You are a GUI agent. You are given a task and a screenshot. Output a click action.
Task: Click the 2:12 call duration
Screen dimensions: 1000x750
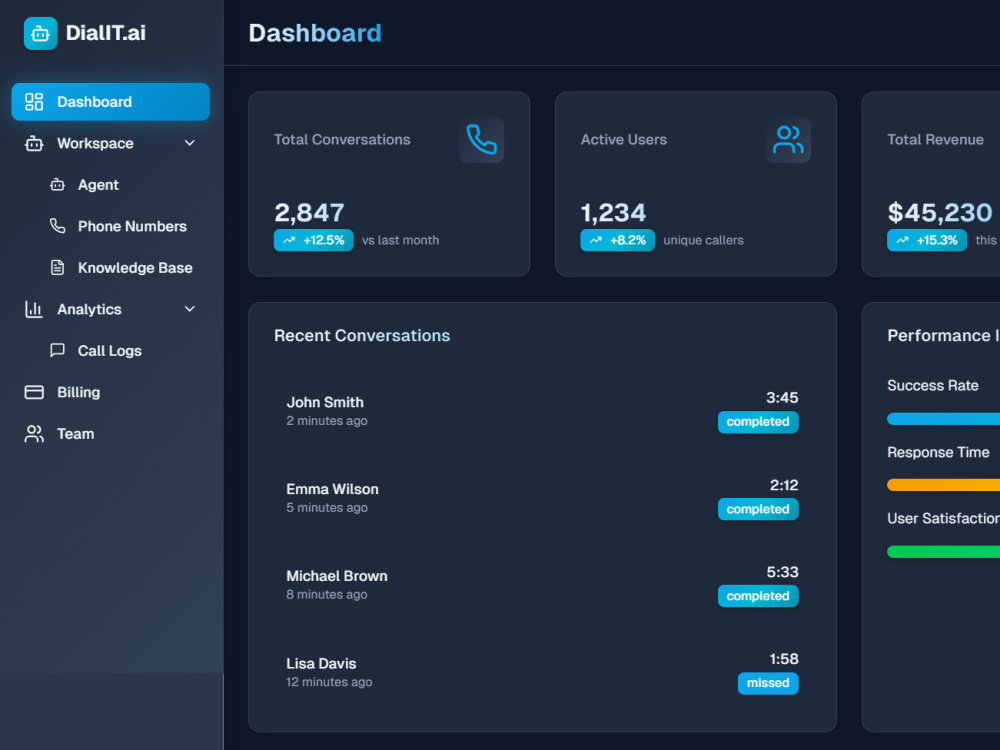tap(784, 485)
